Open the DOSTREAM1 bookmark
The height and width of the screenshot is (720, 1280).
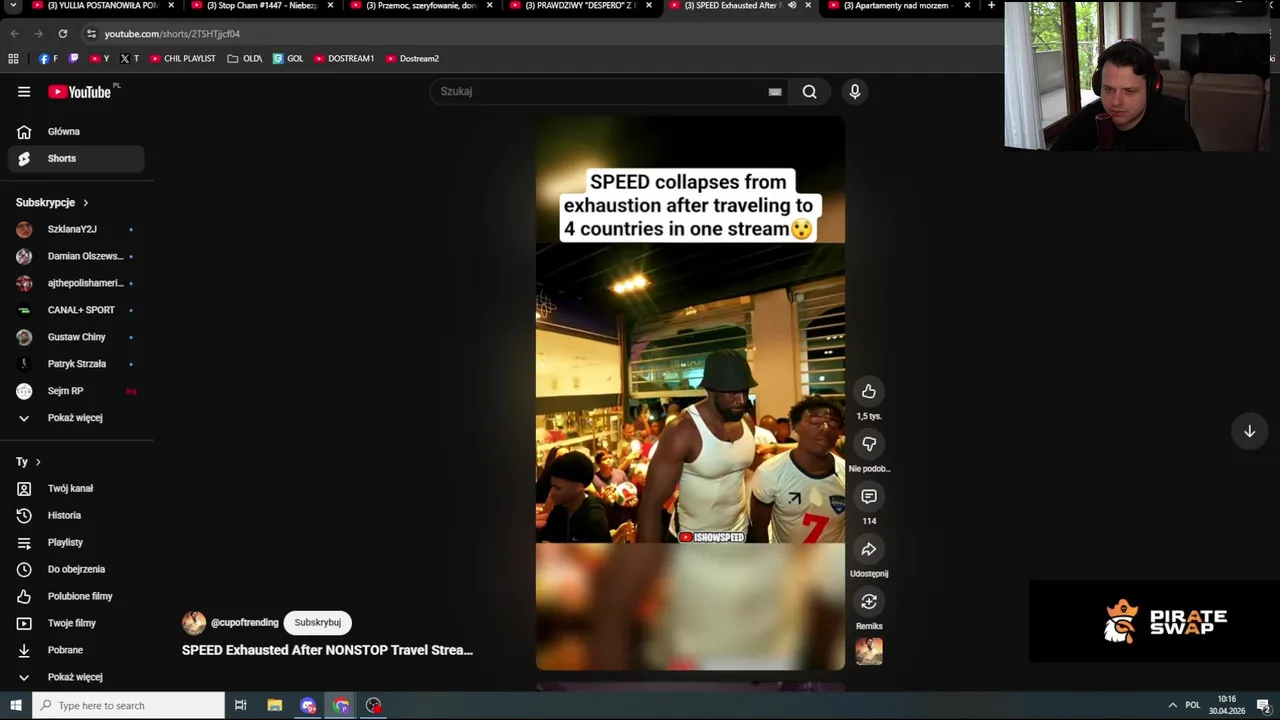point(344,58)
